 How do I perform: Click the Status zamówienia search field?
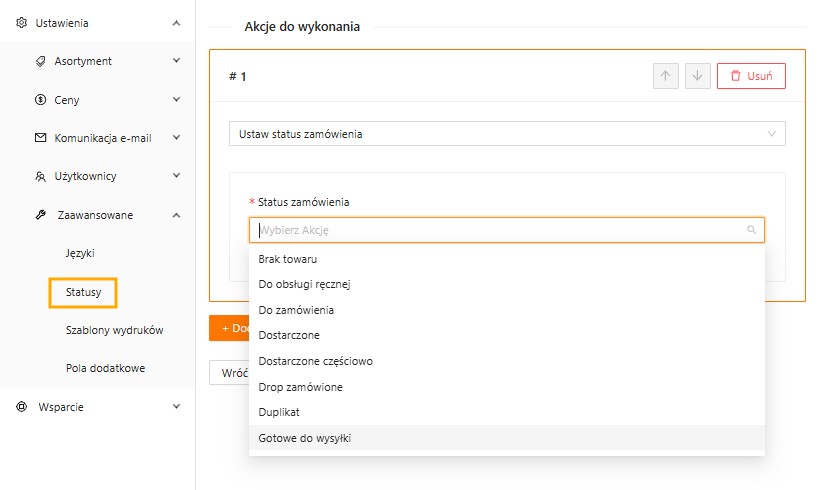click(500, 230)
